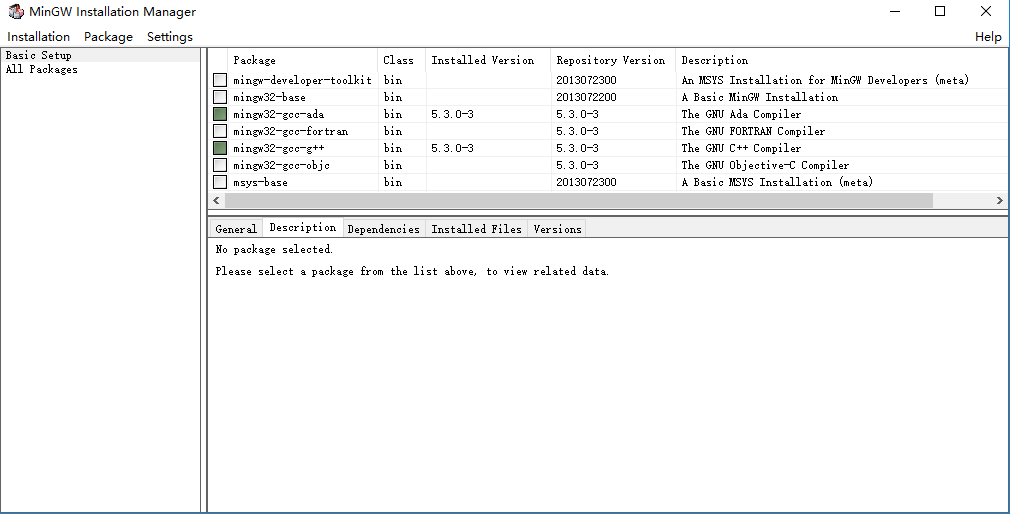The height and width of the screenshot is (514, 1010).
Task: Open the Settings menu
Action: (x=170, y=37)
